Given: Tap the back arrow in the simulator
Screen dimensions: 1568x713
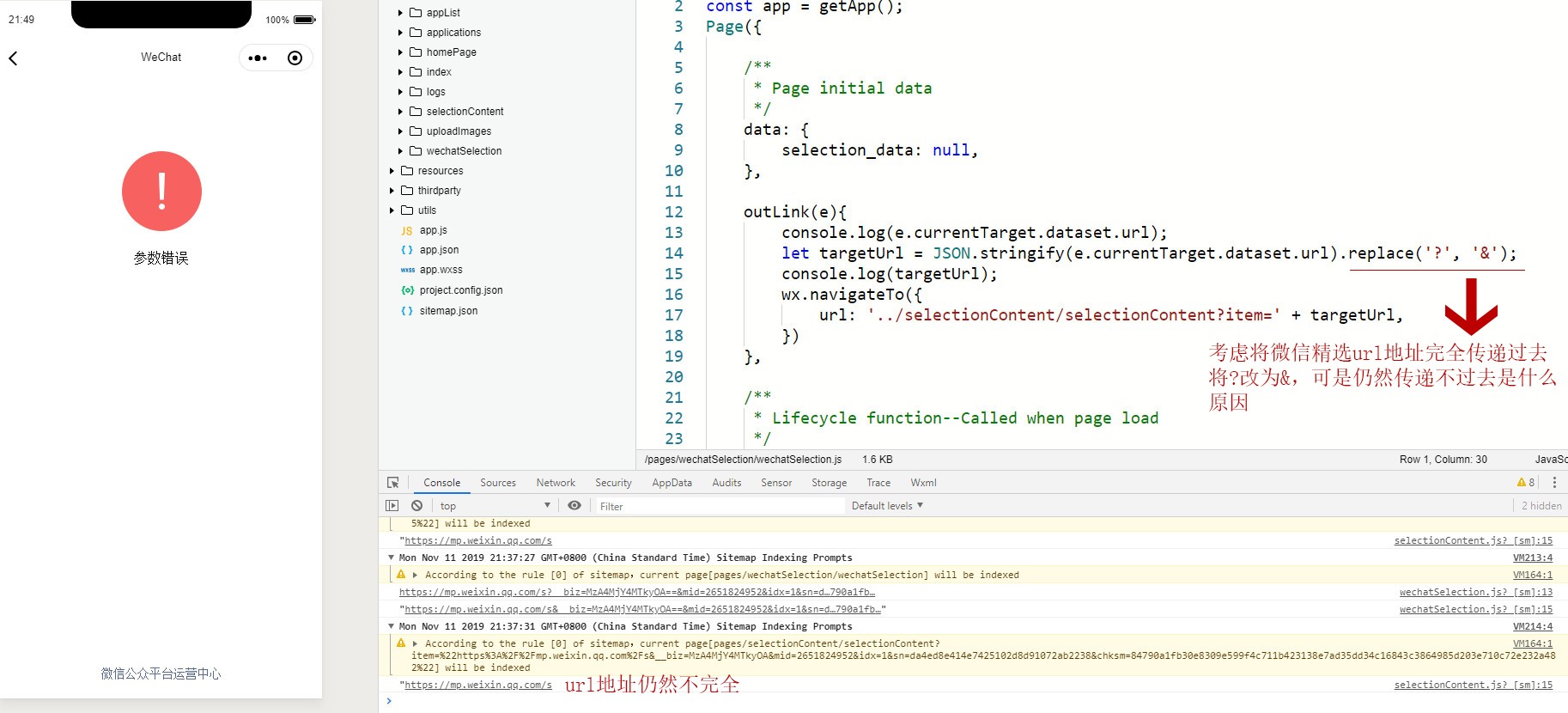Looking at the screenshot, I should (x=13, y=58).
